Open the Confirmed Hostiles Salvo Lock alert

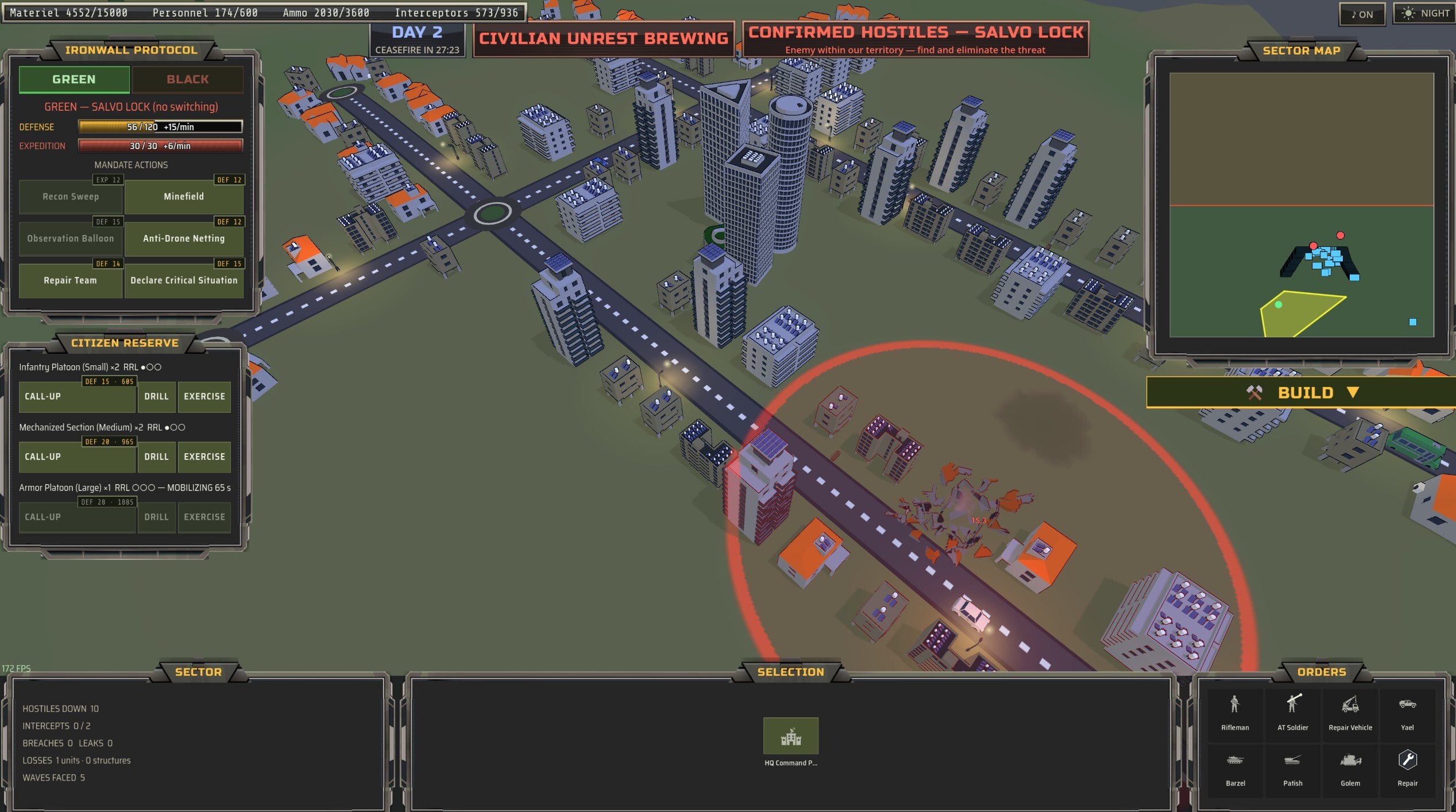tap(916, 38)
